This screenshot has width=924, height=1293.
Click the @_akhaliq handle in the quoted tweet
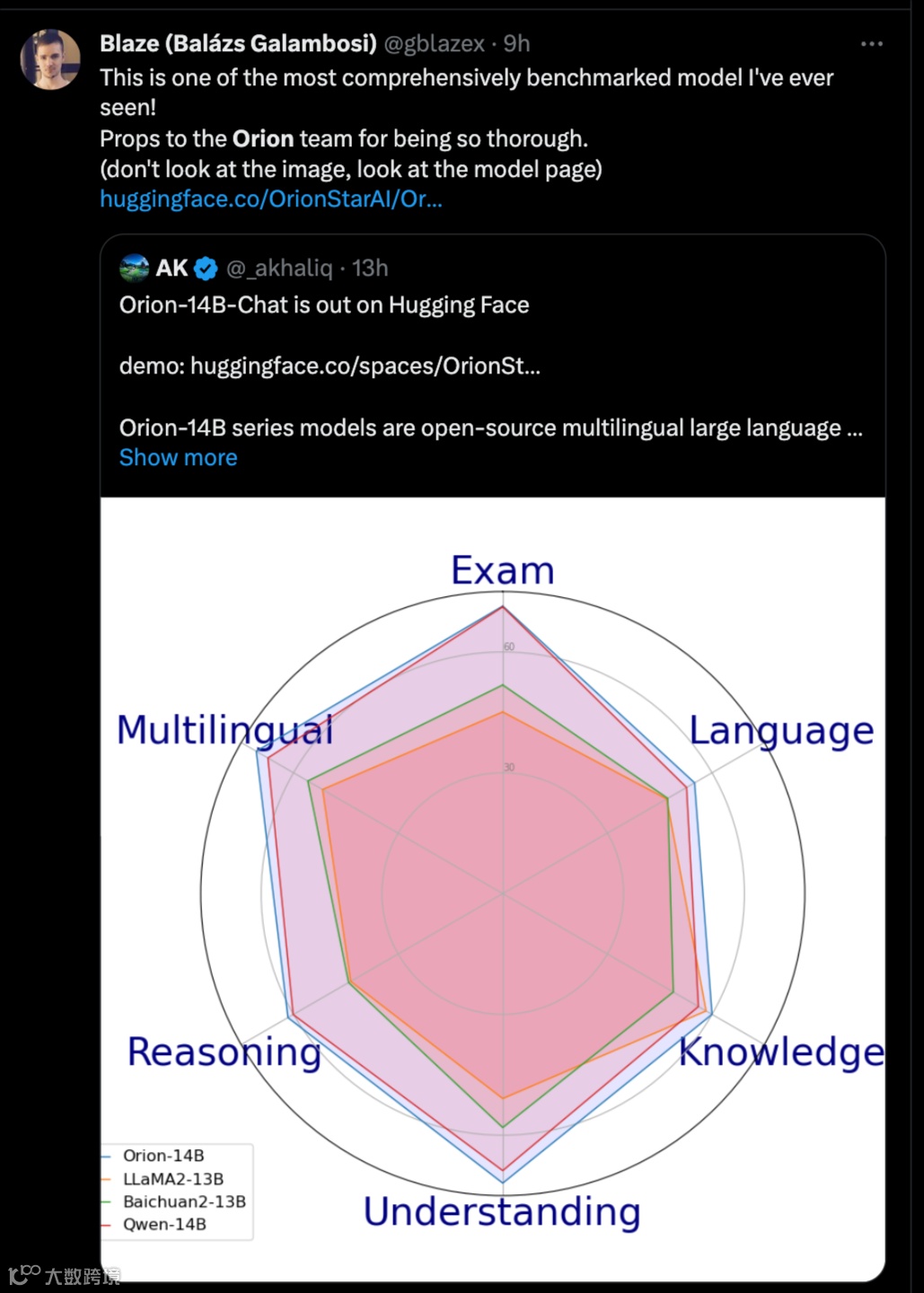tap(279, 268)
